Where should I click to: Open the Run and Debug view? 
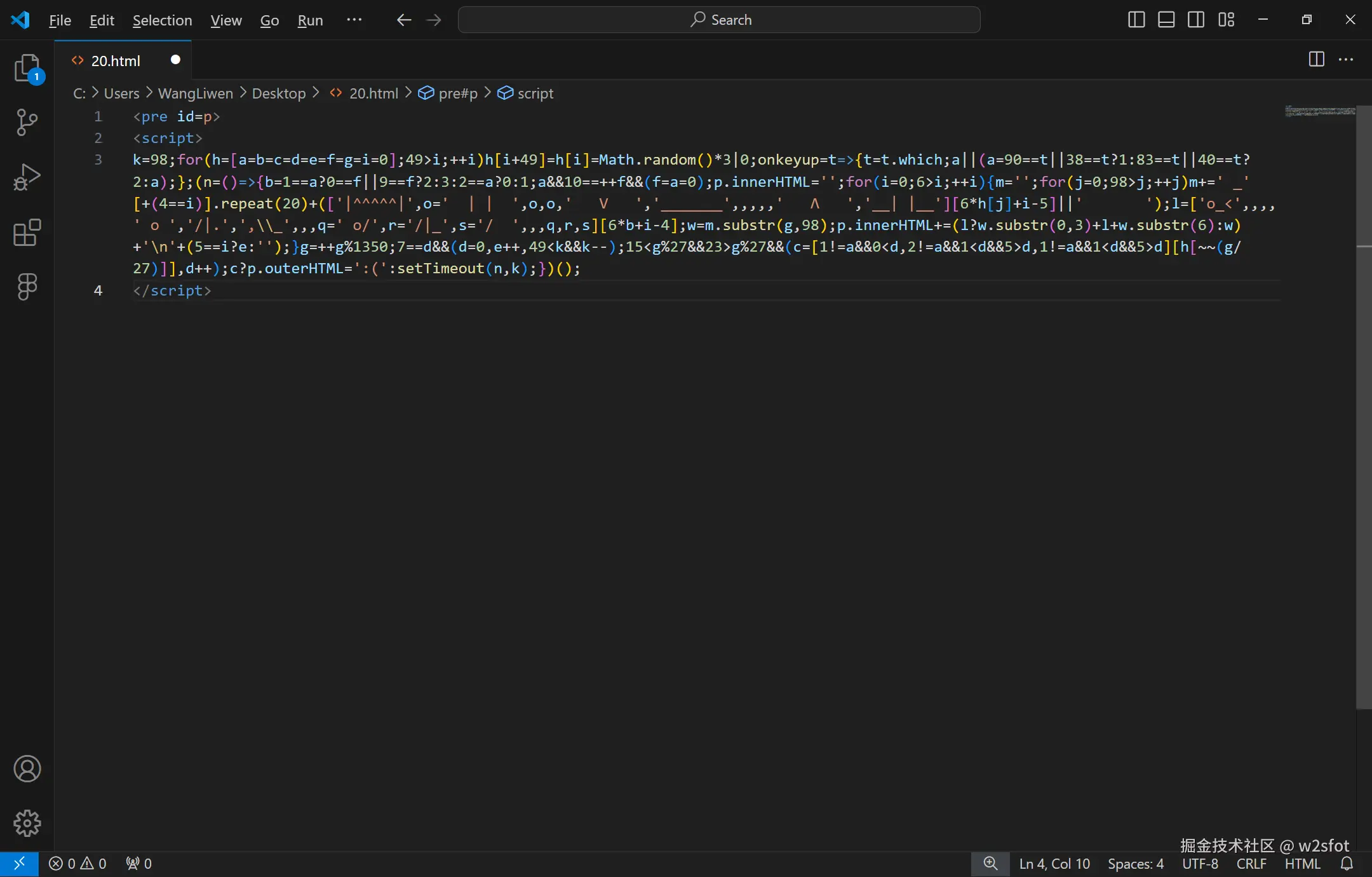point(27,177)
